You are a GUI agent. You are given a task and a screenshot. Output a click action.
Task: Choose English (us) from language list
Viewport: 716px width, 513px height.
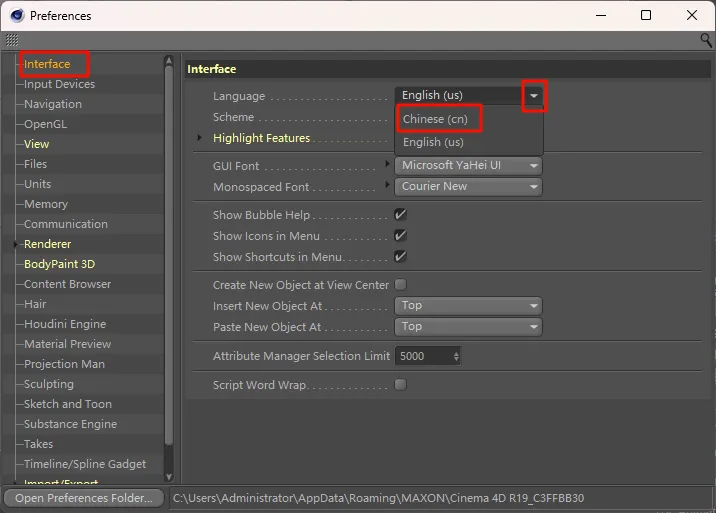[433, 142]
